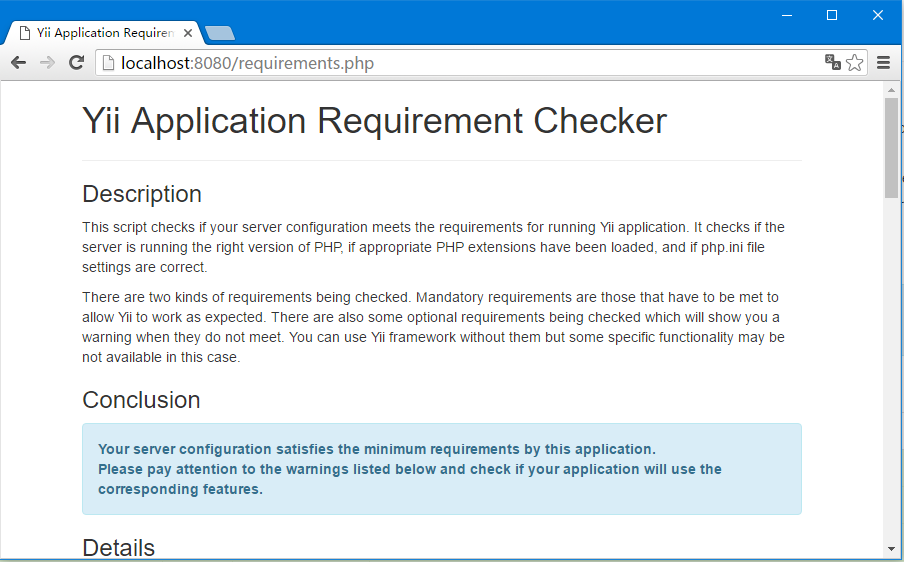Click the scrollbar down arrow
This screenshot has height=562, width=904.
(891, 549)
